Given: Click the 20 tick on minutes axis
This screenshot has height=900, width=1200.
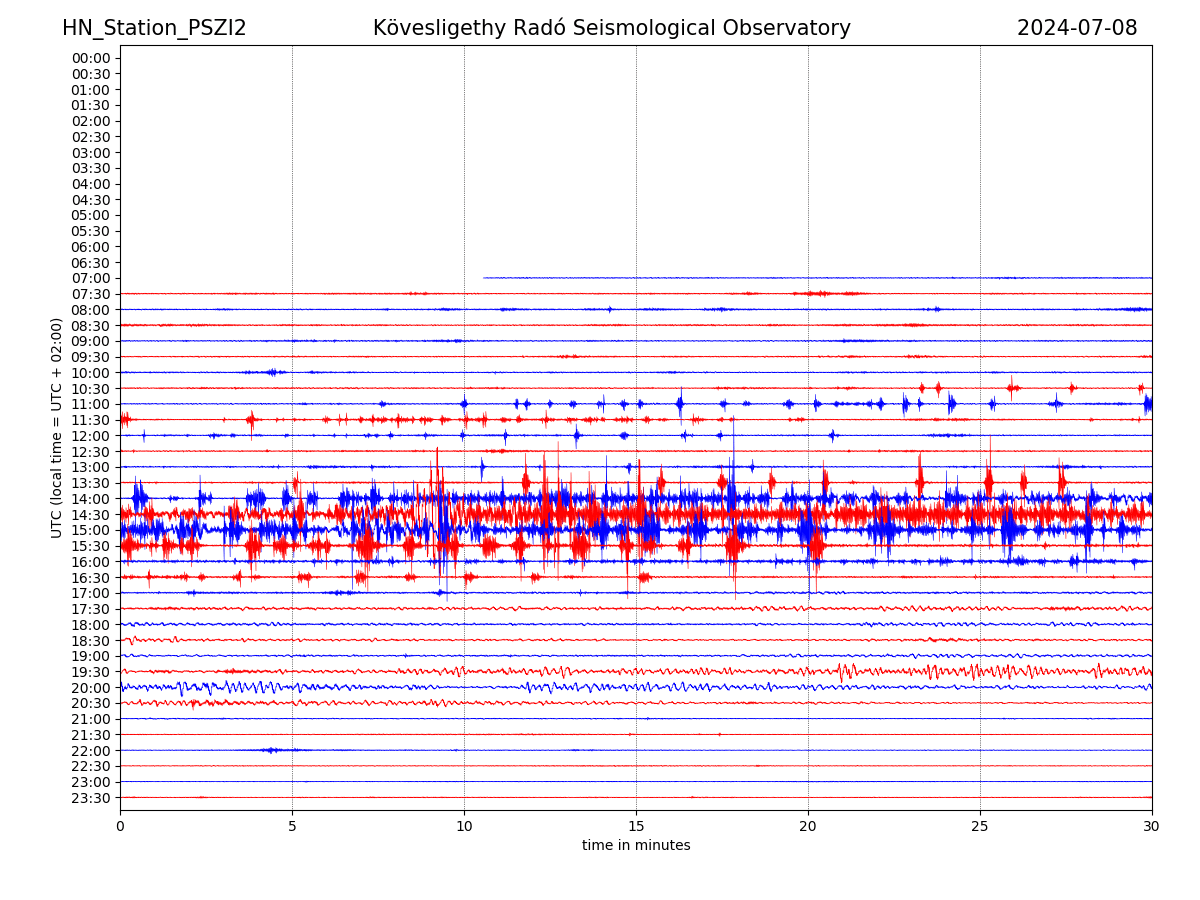Looking at the screenshot, I should (x=808, y=827).
